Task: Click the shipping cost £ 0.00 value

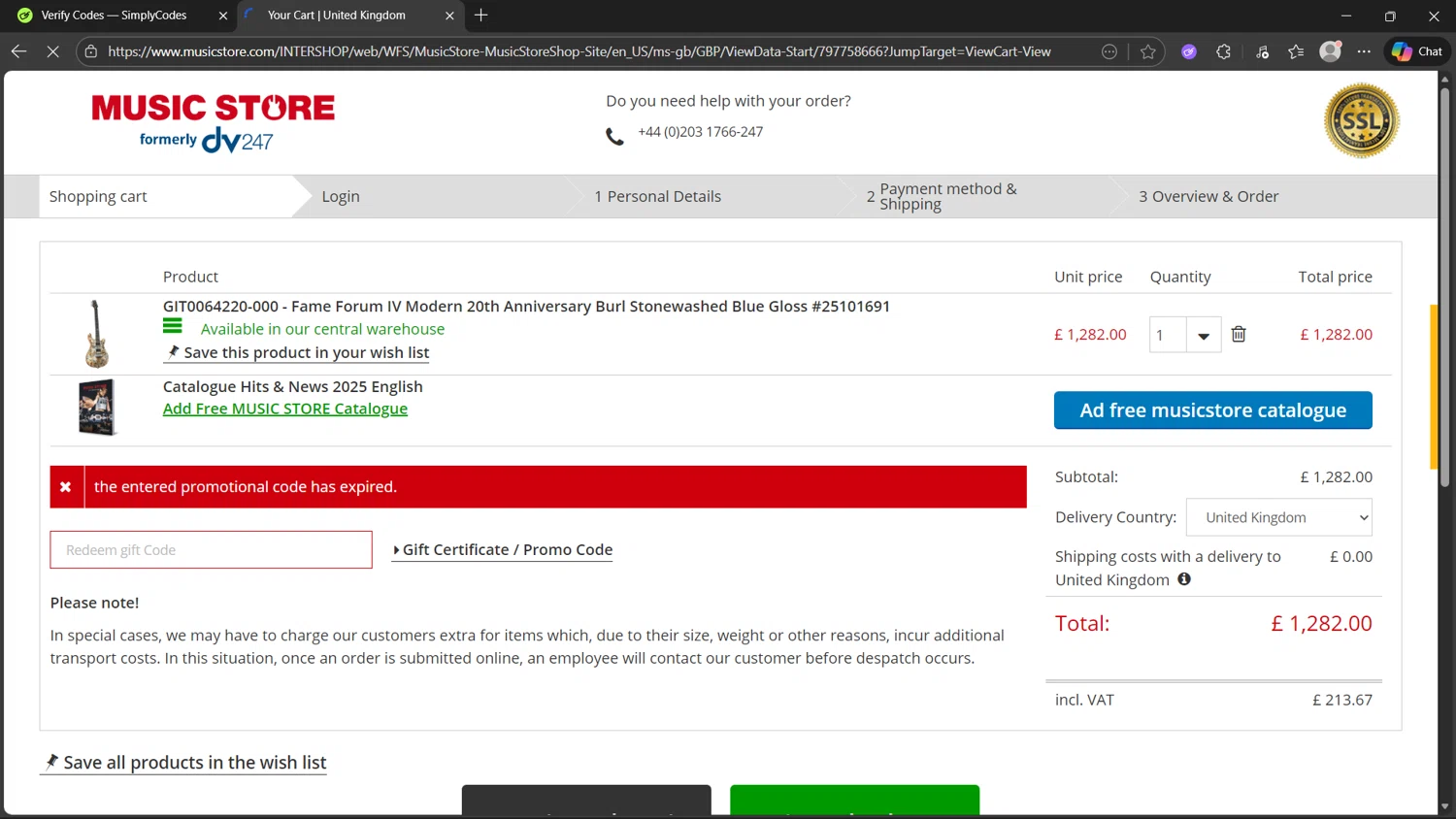Action: 1351,556
